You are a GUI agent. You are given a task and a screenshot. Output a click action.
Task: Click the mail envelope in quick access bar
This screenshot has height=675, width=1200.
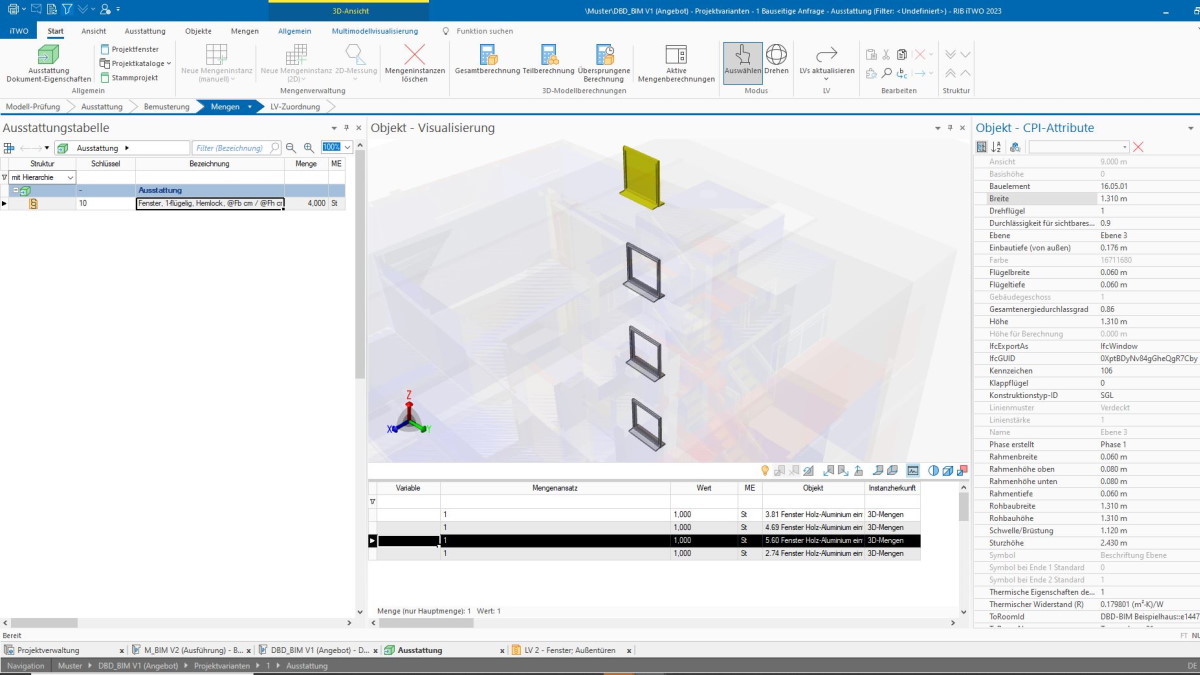pos(36,8)
